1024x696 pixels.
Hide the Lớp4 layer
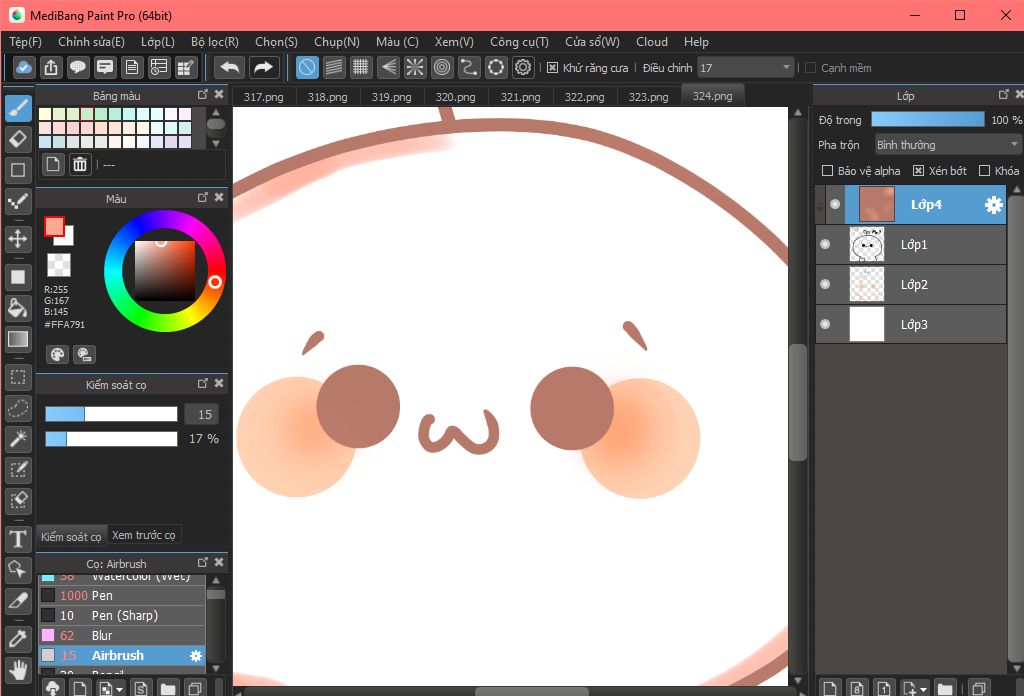(835, 204)
